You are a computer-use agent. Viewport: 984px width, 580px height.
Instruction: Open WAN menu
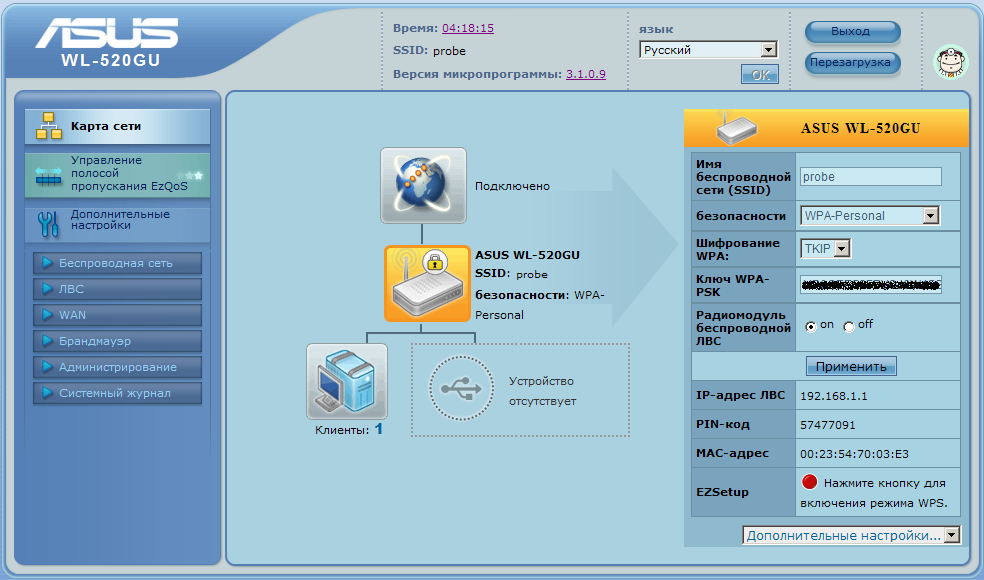[x=117, y=315]
